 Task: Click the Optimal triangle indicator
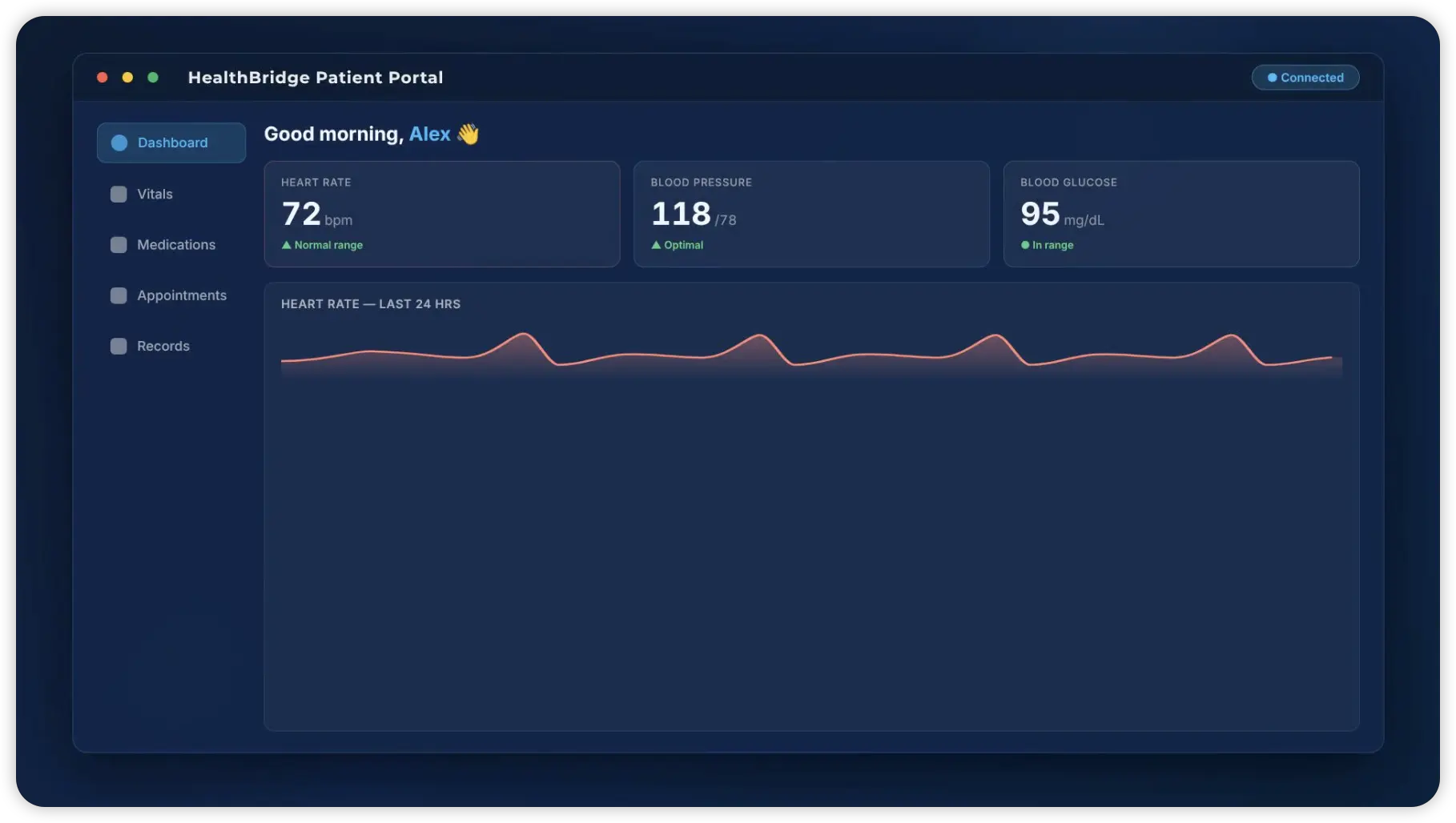[656, 245]
